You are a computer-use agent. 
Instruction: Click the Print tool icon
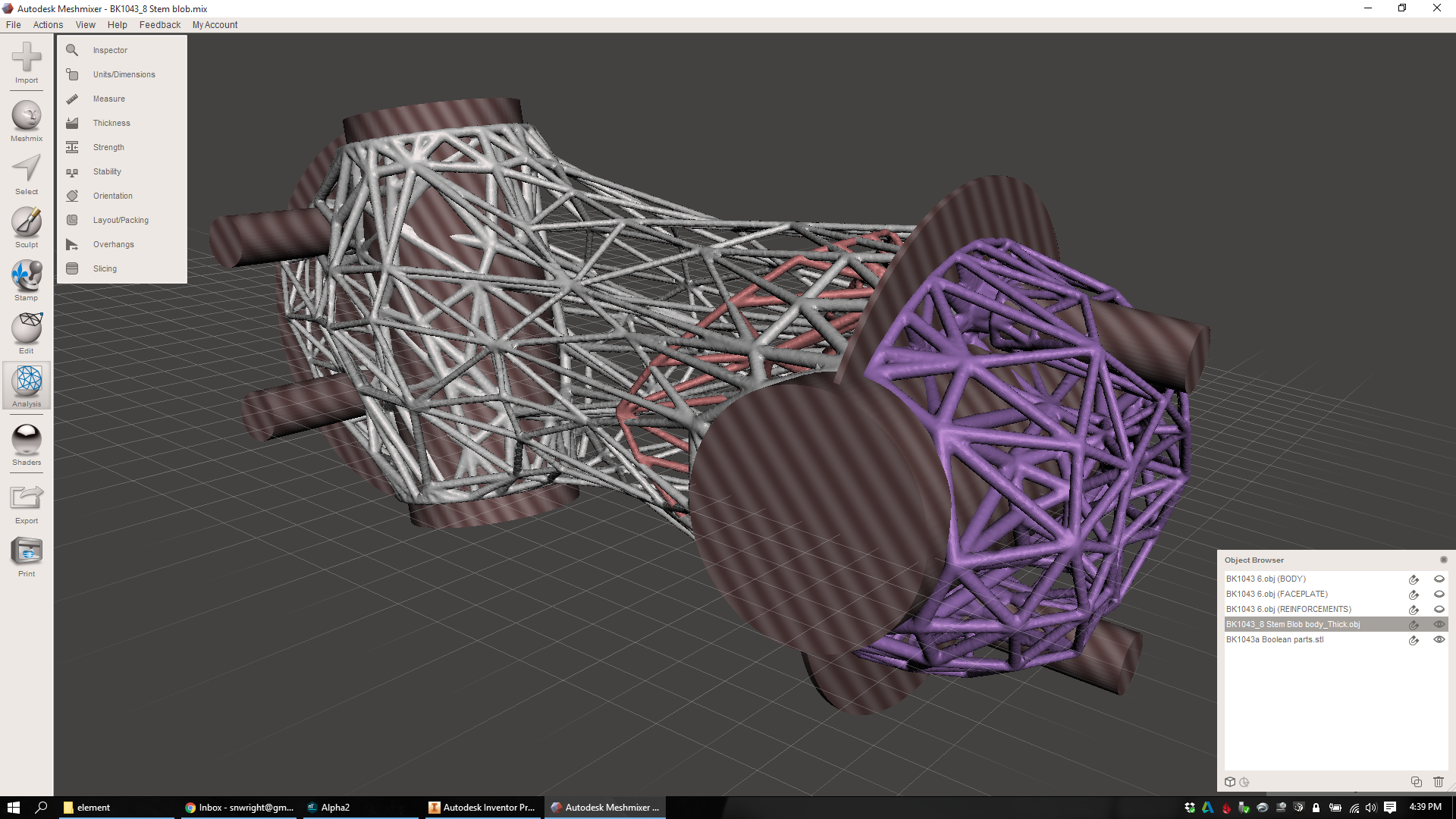pyautogui.click(x=27, y=554)
